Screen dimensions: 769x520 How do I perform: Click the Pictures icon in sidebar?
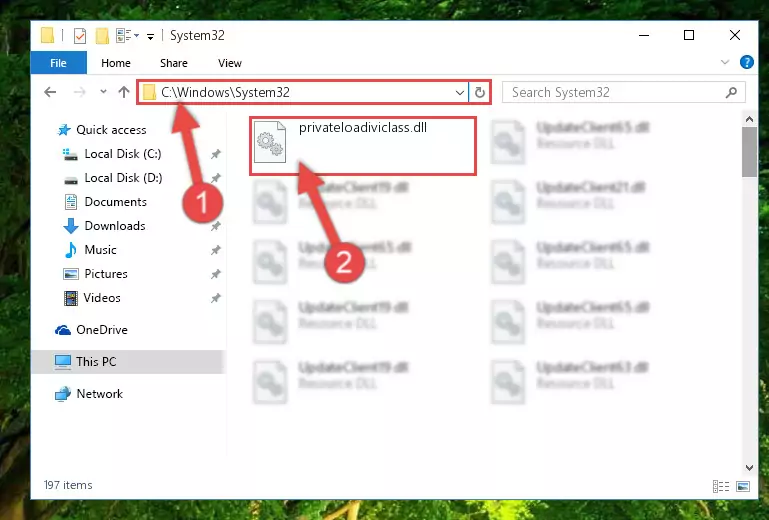coord(71,274)
